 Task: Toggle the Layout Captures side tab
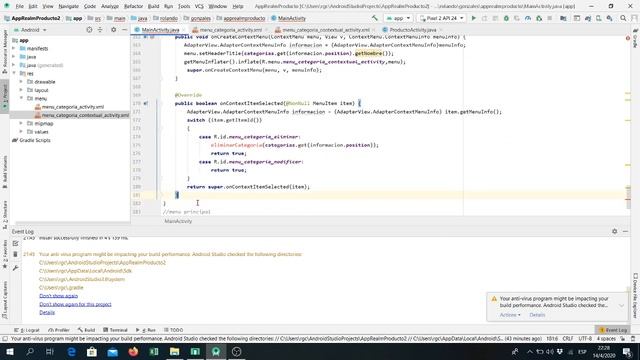coord(5,300)
